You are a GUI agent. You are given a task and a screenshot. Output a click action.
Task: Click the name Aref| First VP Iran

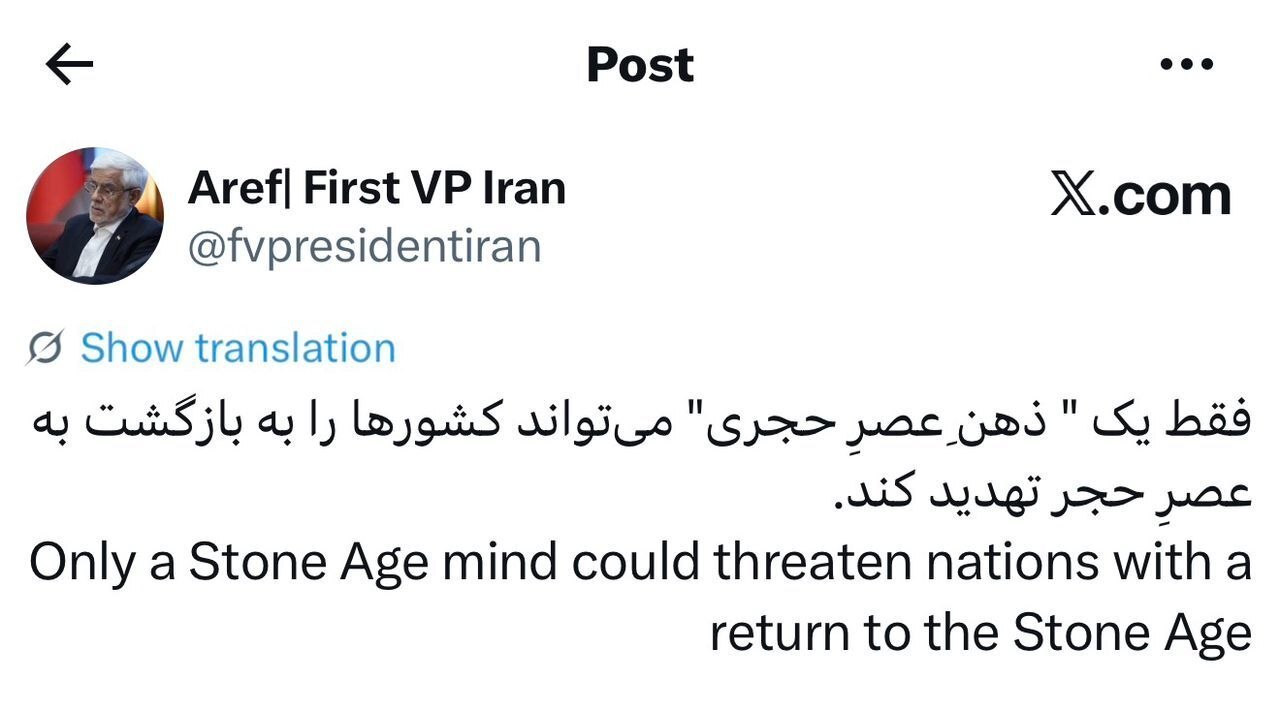[378, 187]
